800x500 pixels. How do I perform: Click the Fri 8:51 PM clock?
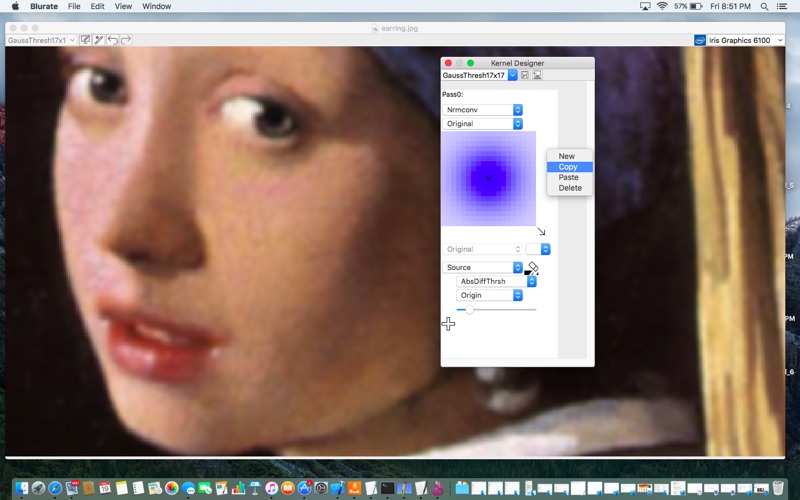(731, 6)
